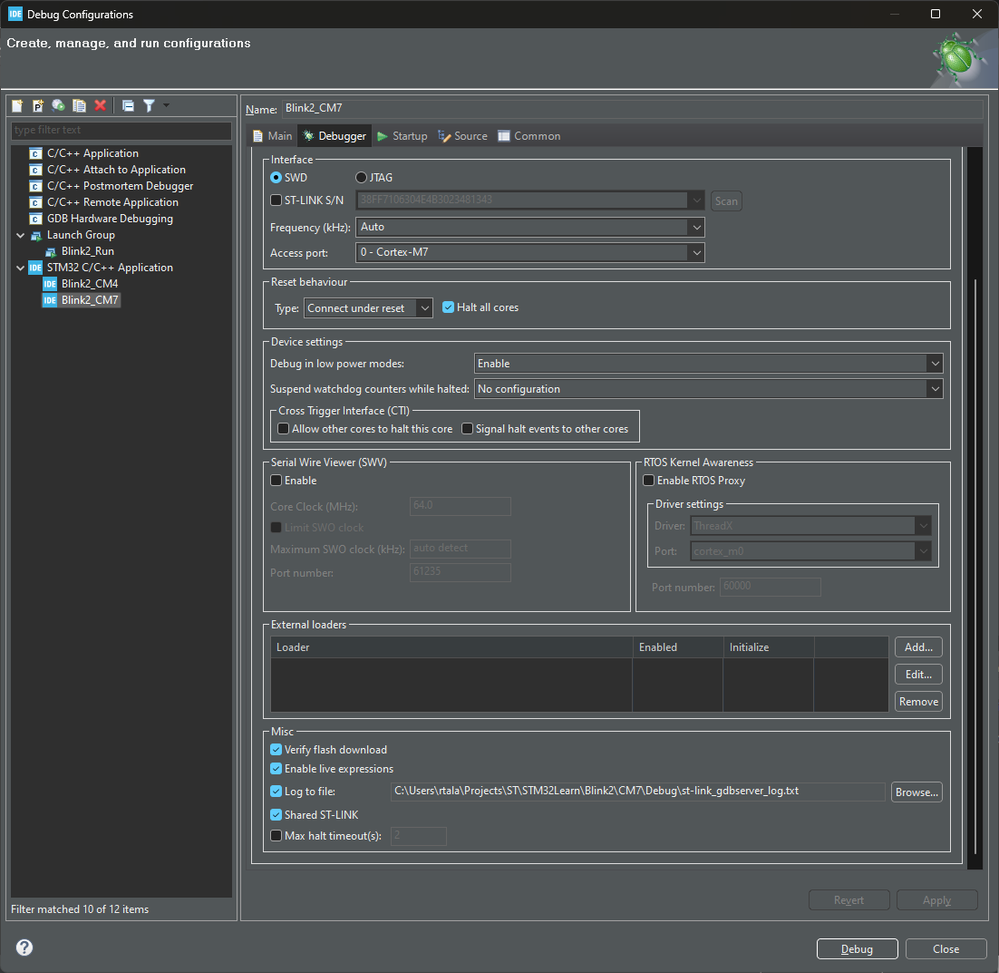Enable the Serial Wire Viewer checkbox
Image resolution: width=999 pixels, height=973 pixels.
pos(277,481)
